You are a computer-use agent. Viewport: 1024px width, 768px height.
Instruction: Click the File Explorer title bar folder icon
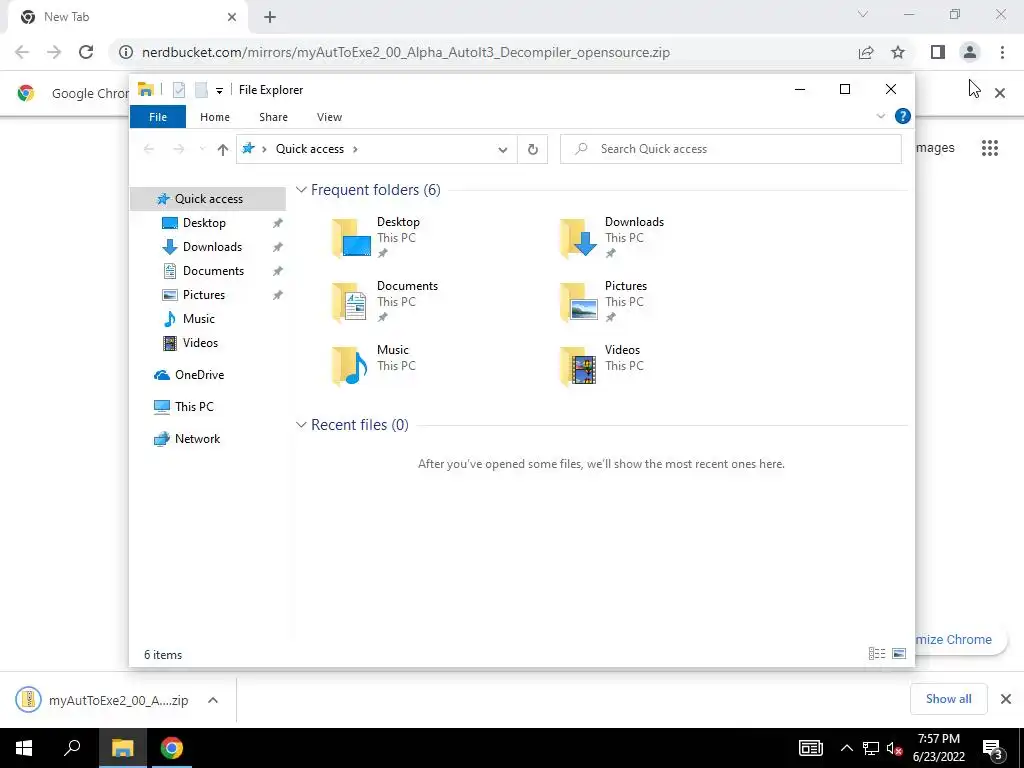(146, 89)
